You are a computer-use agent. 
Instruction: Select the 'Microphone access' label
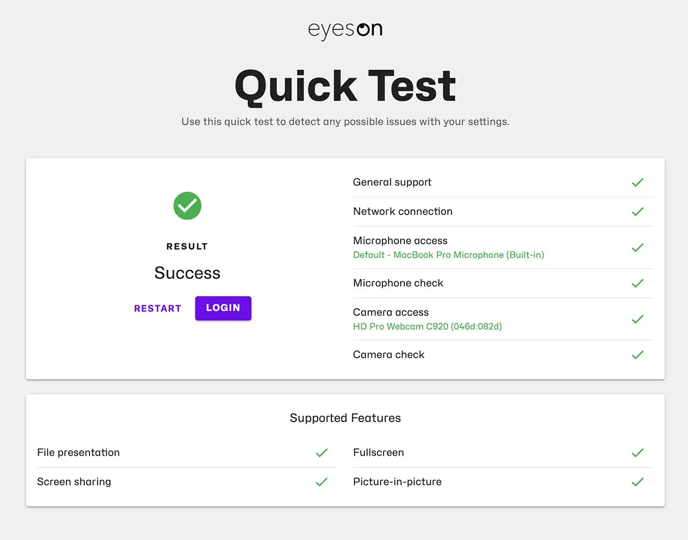tap(400, 240)
